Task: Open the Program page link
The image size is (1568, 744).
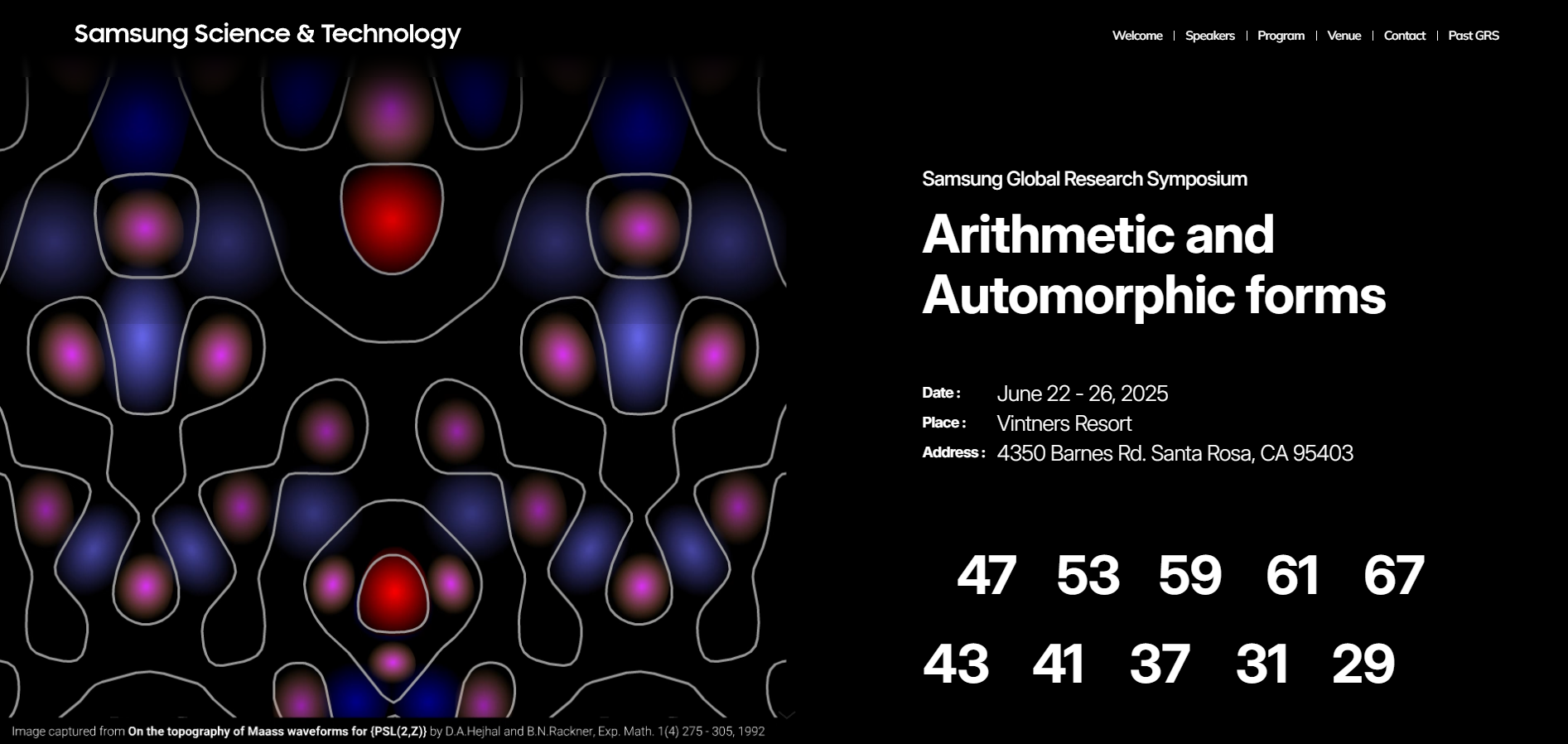Action: 1281,36
